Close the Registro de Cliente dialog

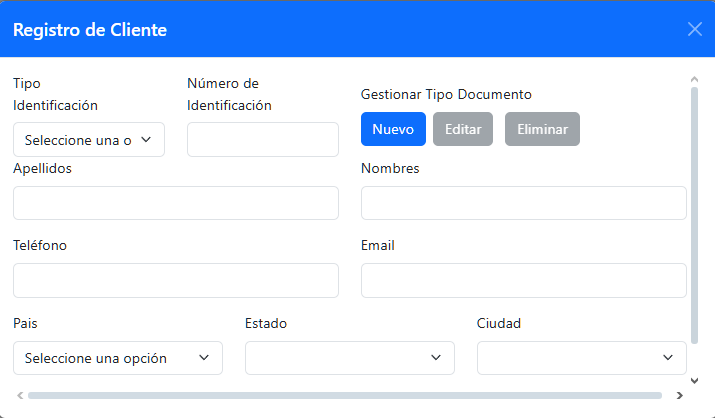coord(694,29)
